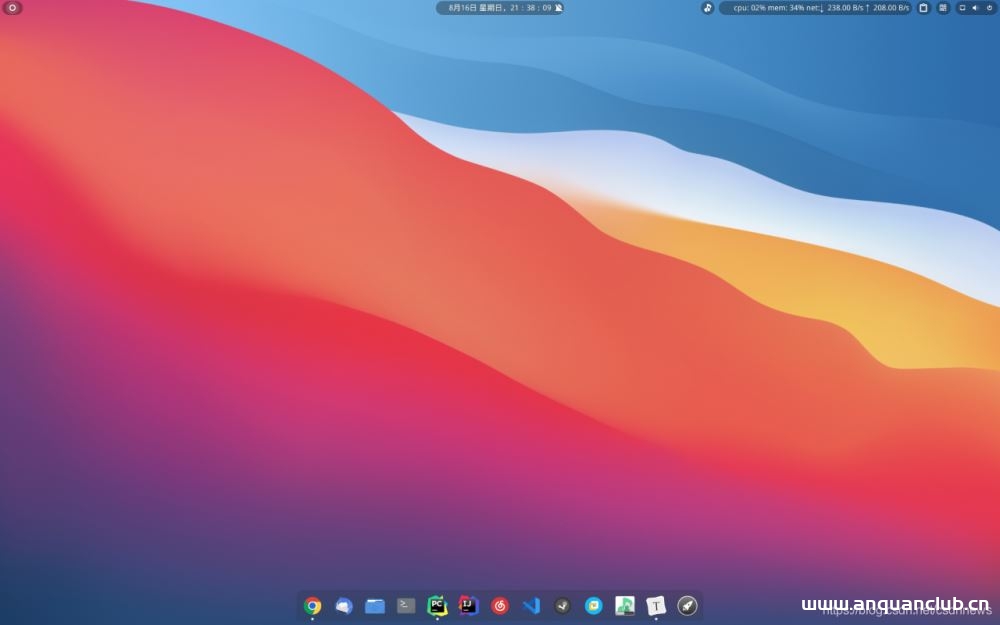
Task: Open the uTools-style clock icon in the dock
Action: tap(560, 605)
